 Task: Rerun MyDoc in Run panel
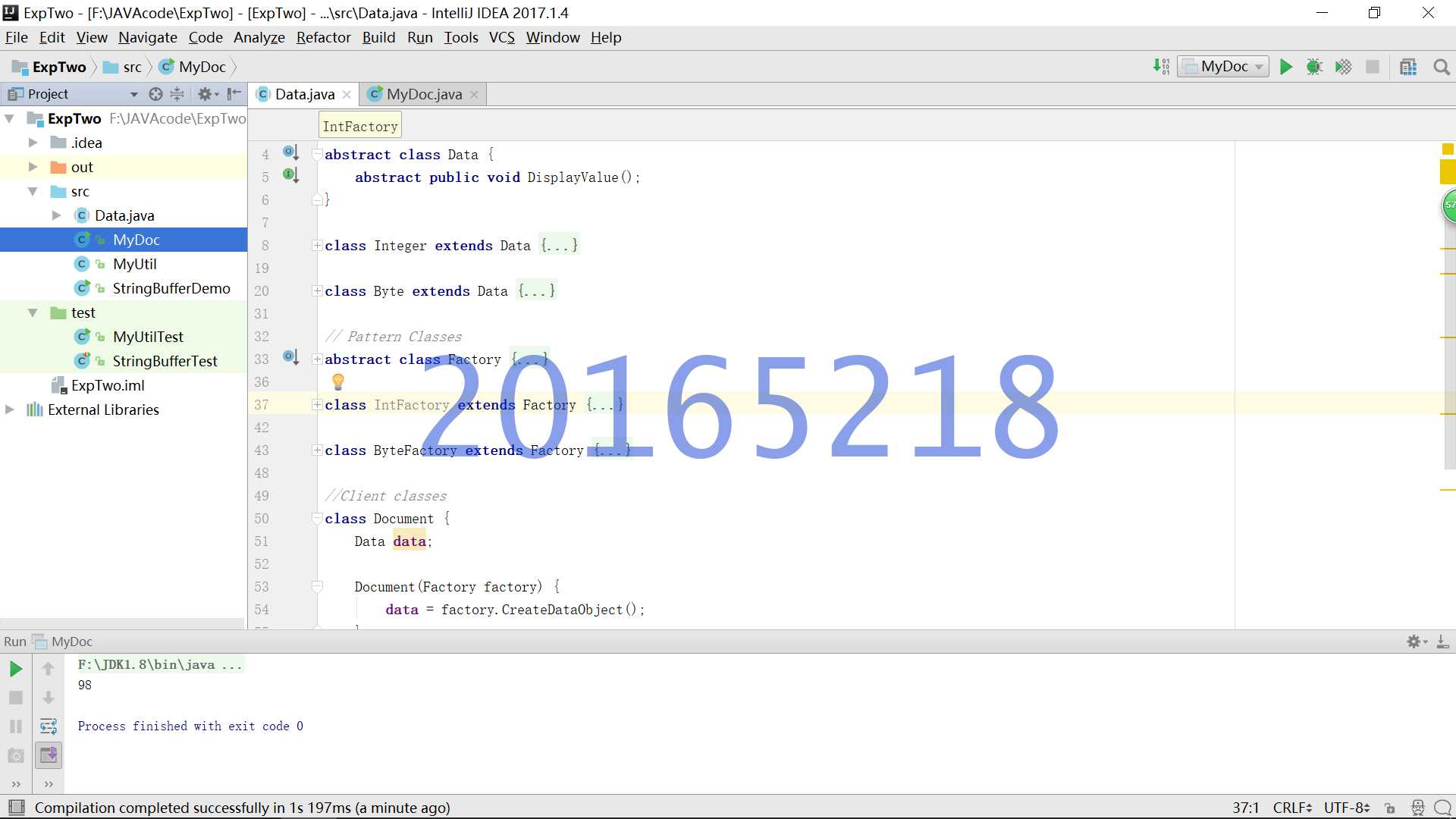click(x=15, y=669)
